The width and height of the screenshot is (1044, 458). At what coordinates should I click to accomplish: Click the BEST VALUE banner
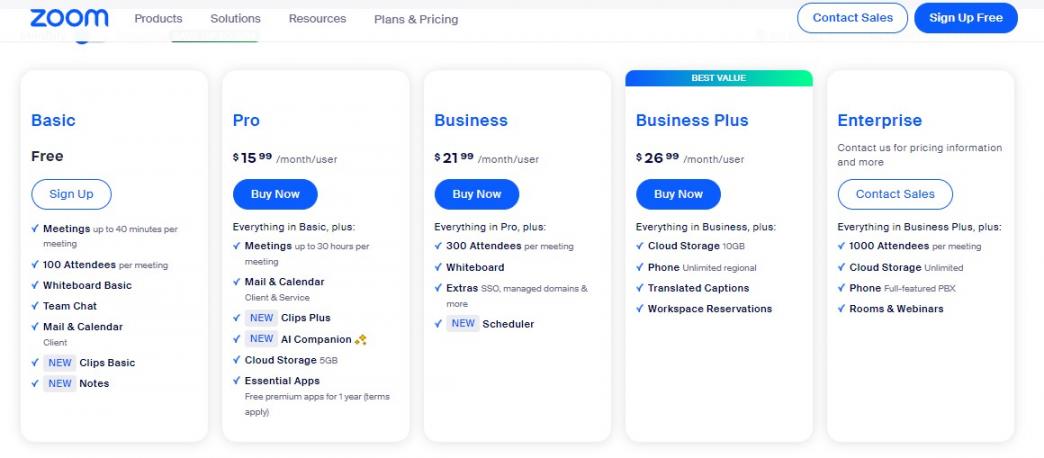tap(718, 78)
